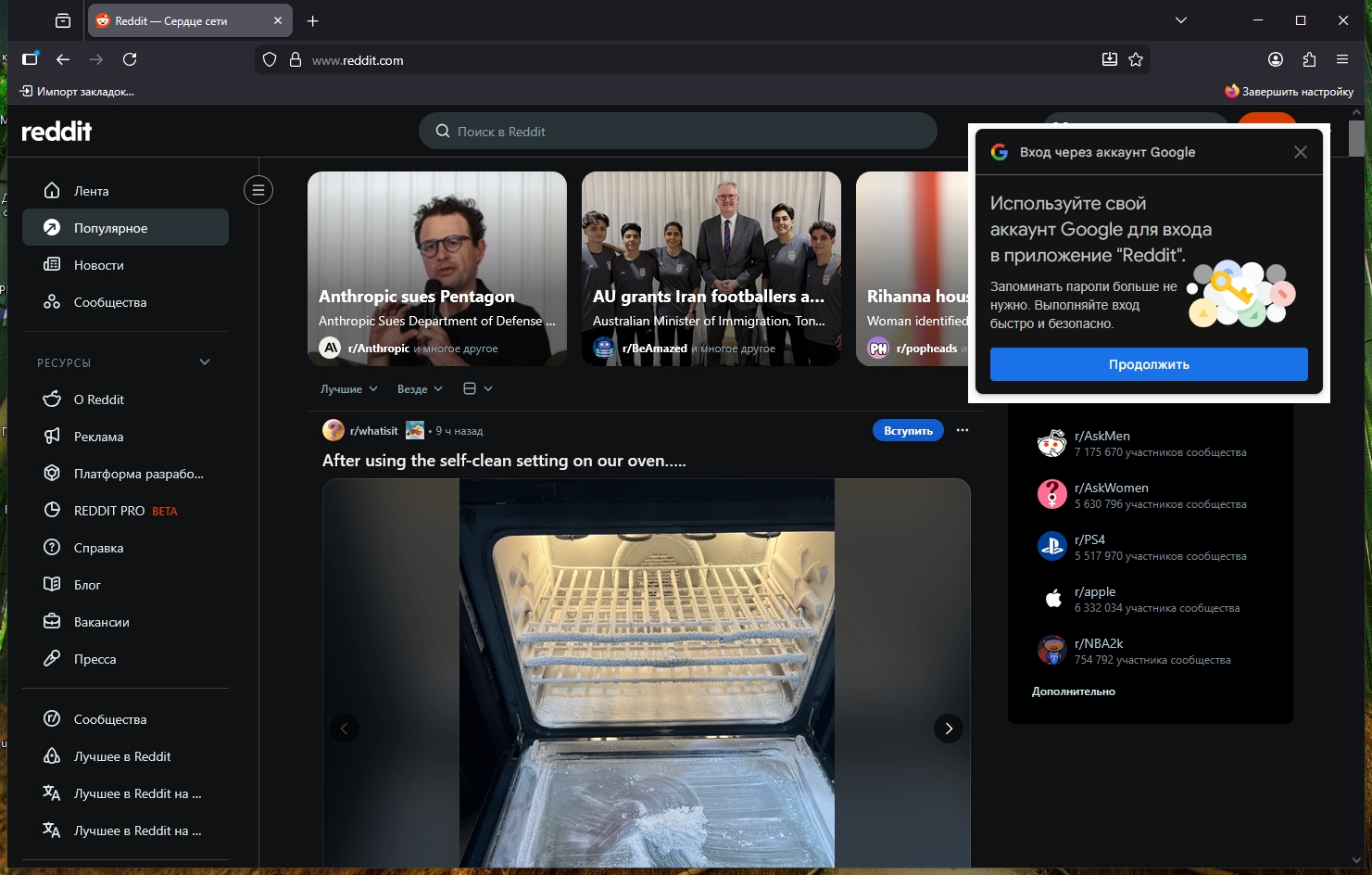Open the Блог link
Image resolution: width=1372 pixels, height=875 pixels.
[x=125, y=585]
